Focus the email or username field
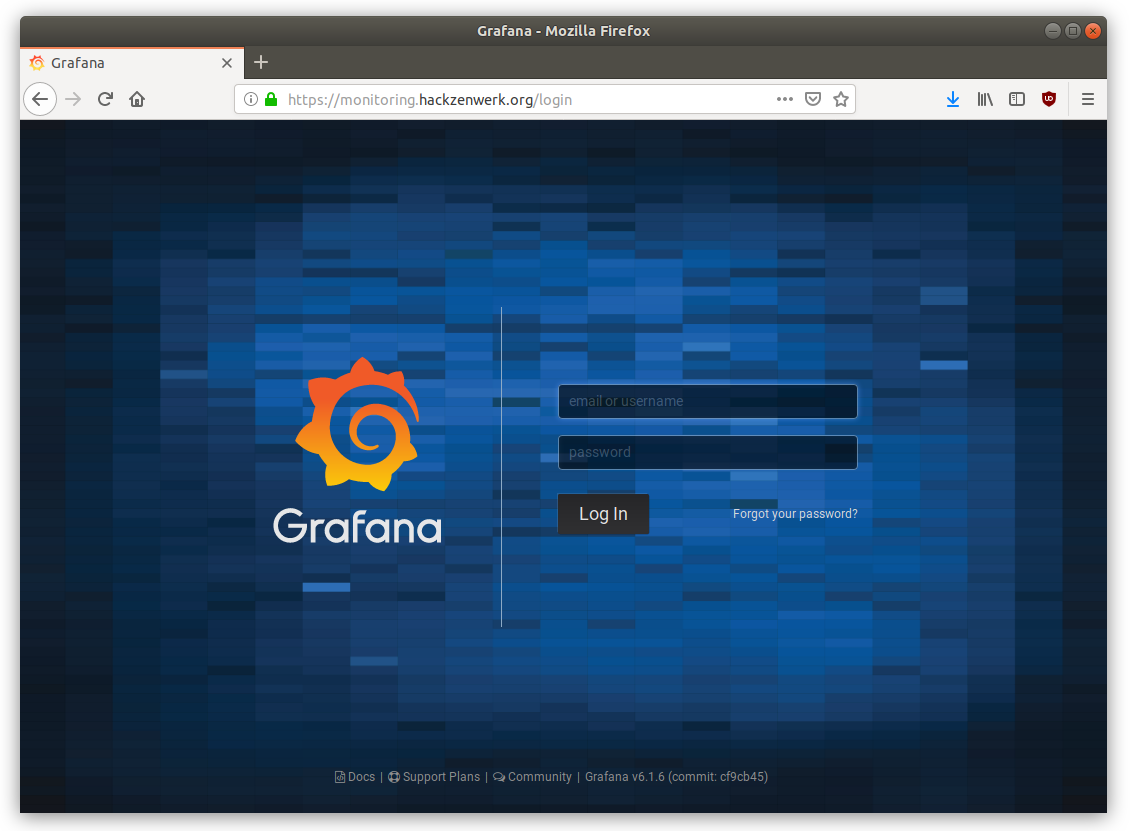The image size is (1130, 831). (707, 401)
